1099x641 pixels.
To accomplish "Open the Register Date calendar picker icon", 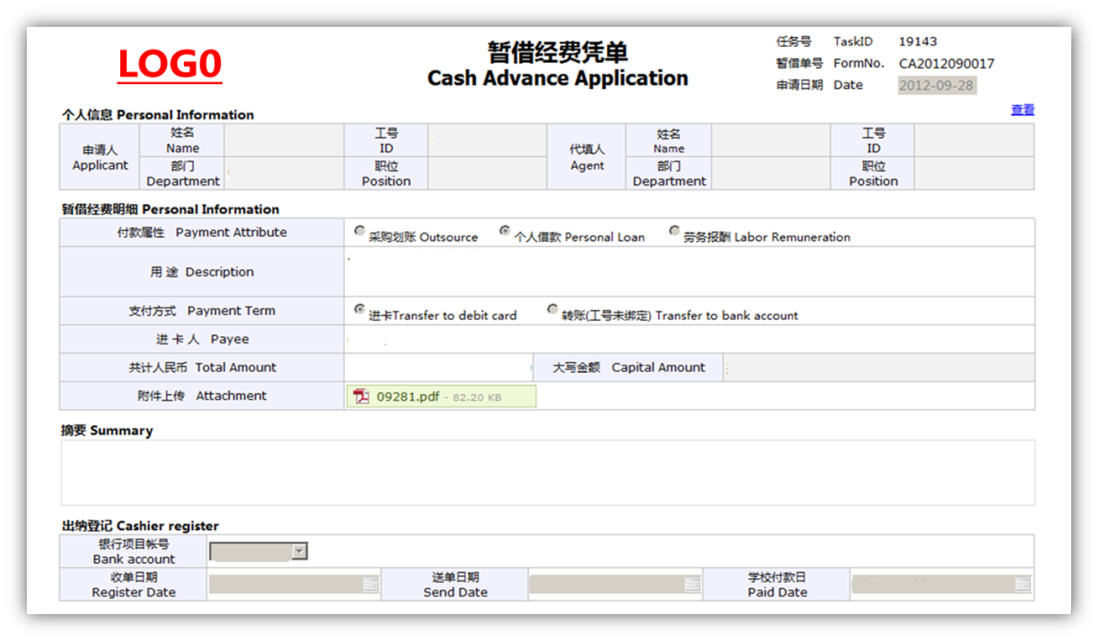I will [370, 584].
